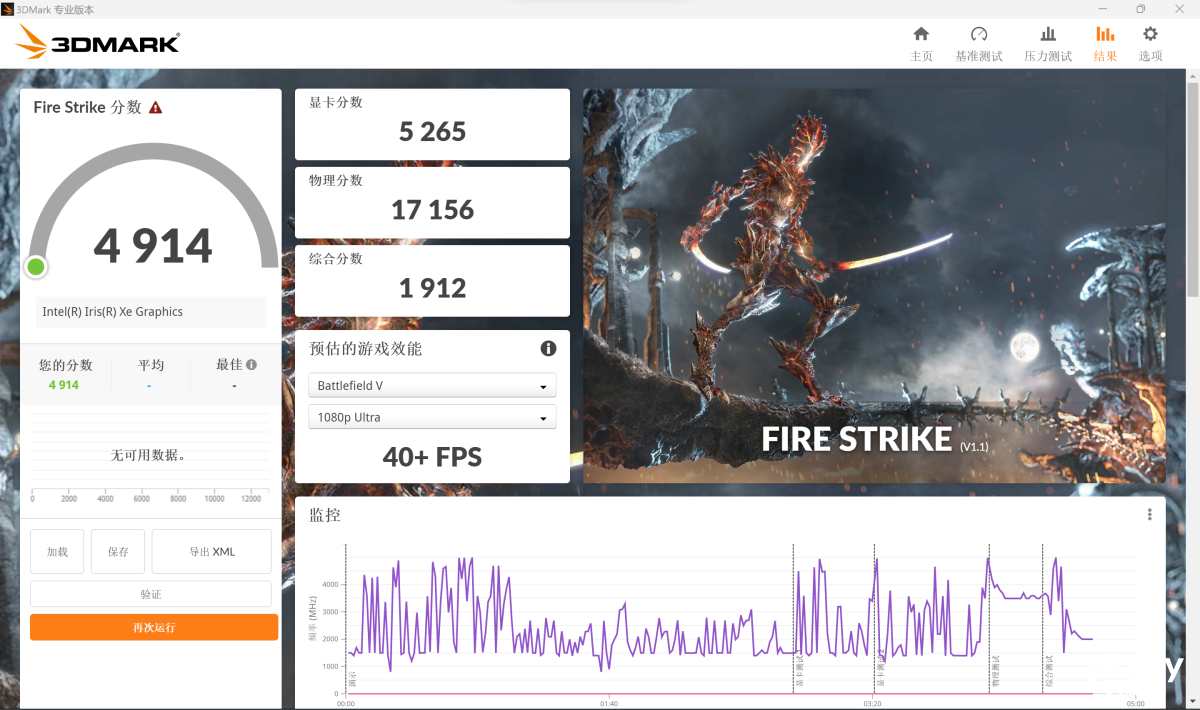Screen dimensions: 1200x710
Task: Click the Fire Strike preview image
Action: (874, 285)
